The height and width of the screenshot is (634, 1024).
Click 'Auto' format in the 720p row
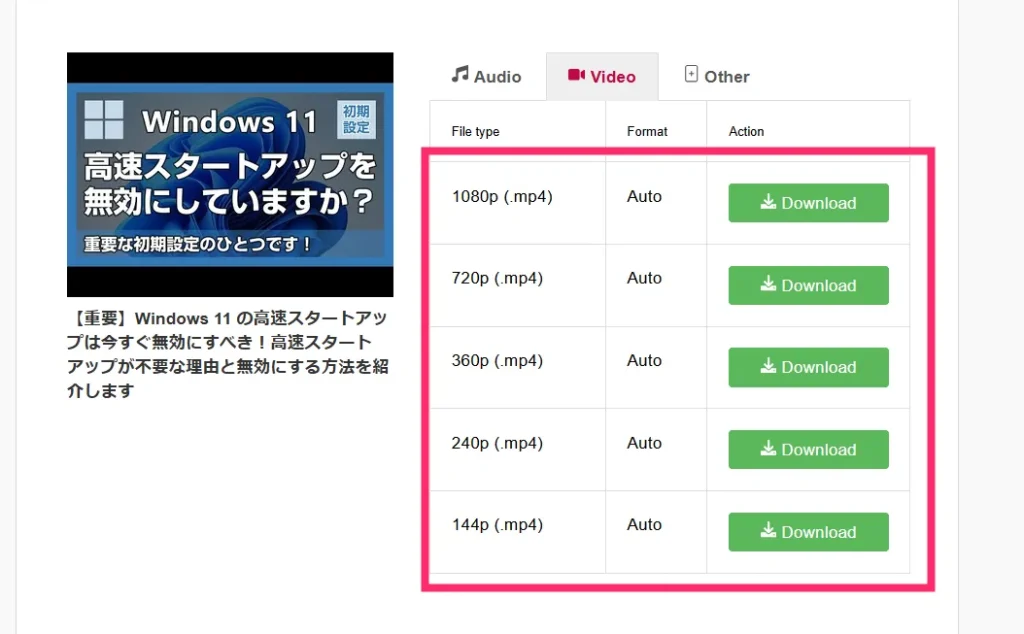[645, 278]
